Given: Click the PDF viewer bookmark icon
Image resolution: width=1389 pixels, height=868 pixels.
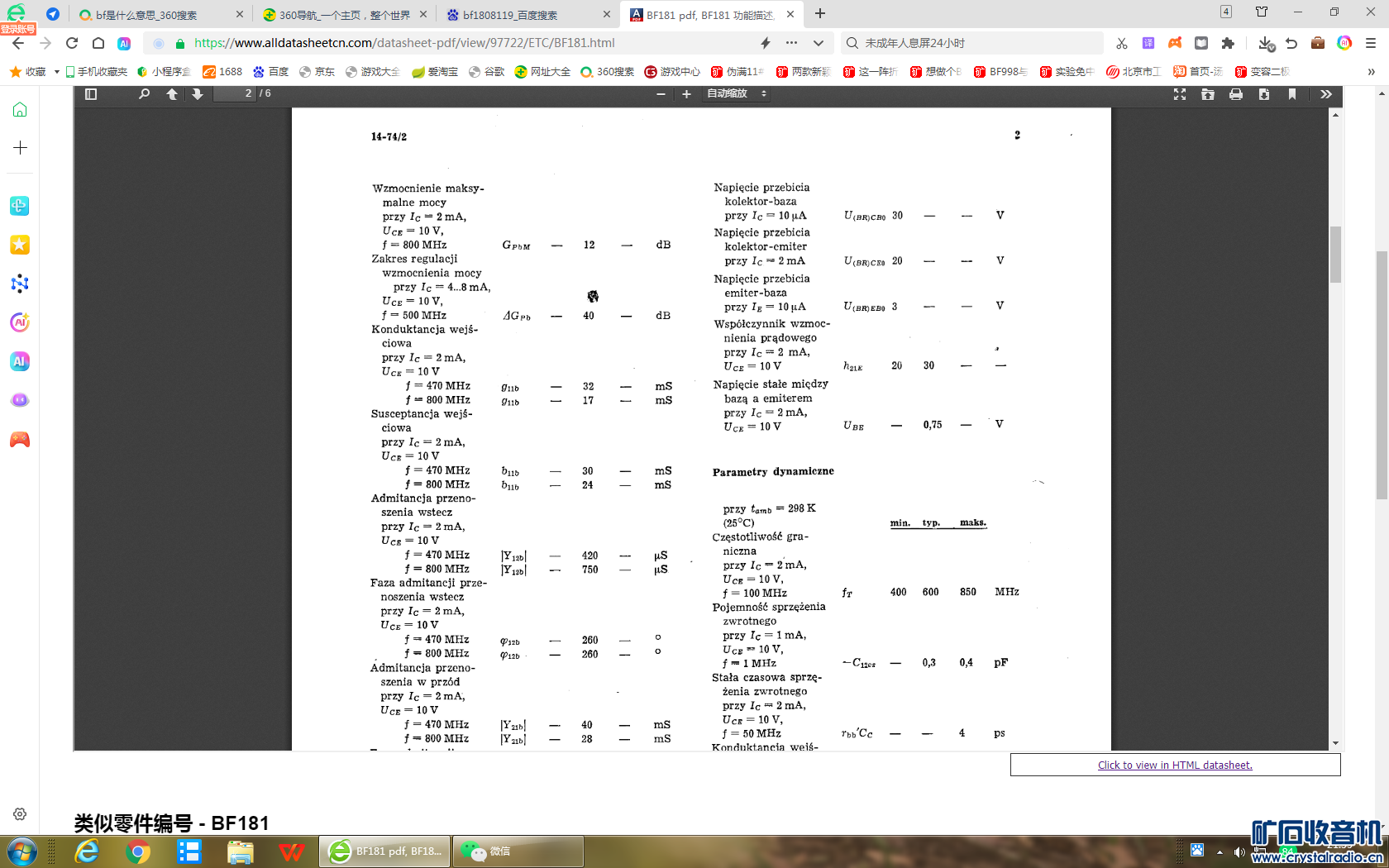Looking at the screenshot, I should click(1292, 94).
